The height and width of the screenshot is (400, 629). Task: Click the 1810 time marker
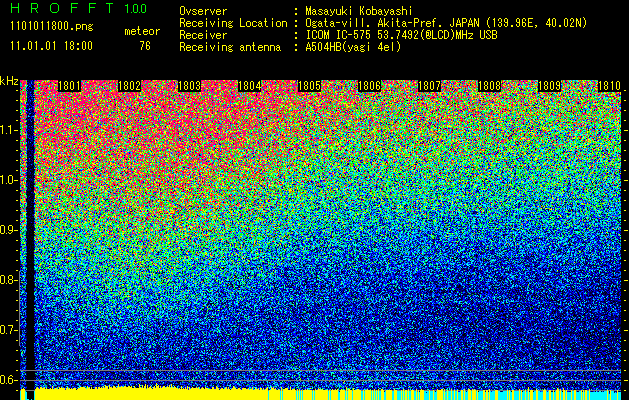coord(609,86)
